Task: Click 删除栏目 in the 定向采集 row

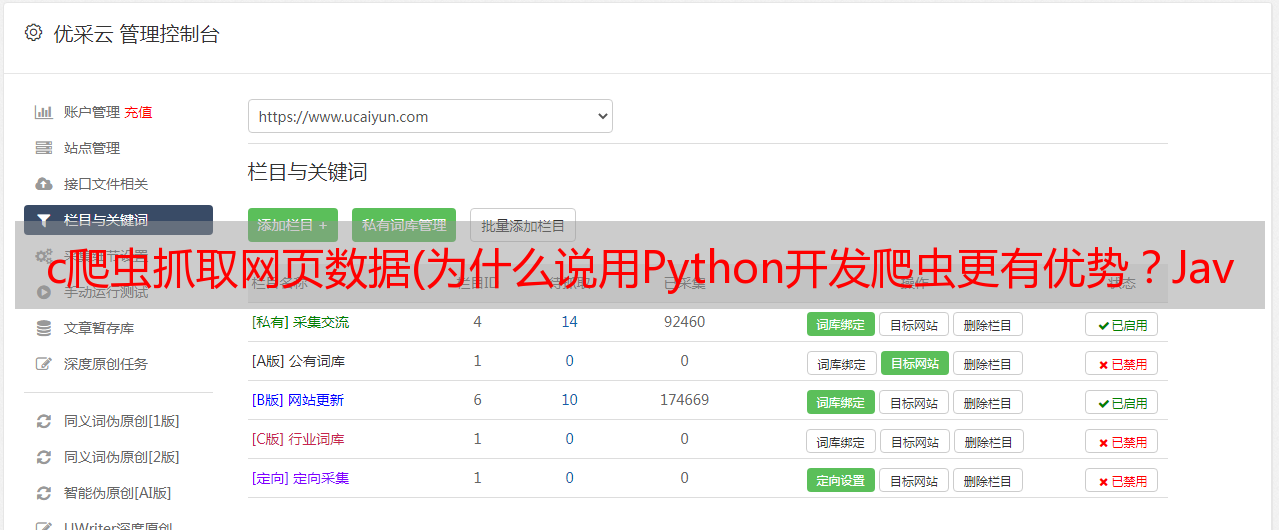Action: pyautogui.click(x=987, y=480)
